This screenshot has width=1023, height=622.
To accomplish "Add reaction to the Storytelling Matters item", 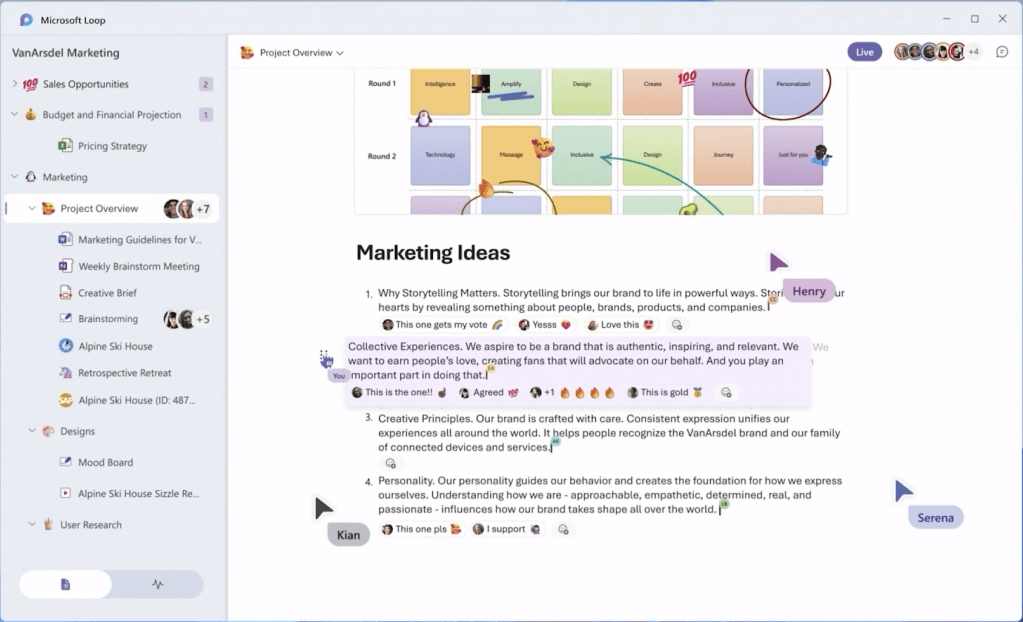I will [x=677, y=325].
